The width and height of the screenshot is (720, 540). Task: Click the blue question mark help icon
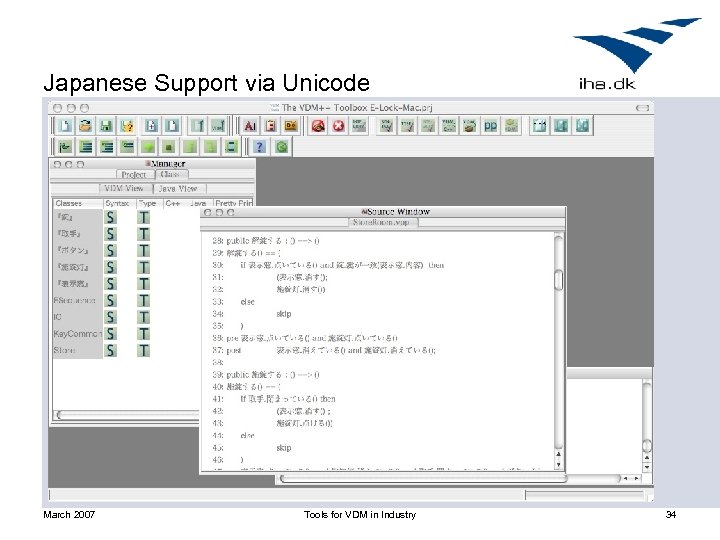pyautogui.click(x=259, y=147)
